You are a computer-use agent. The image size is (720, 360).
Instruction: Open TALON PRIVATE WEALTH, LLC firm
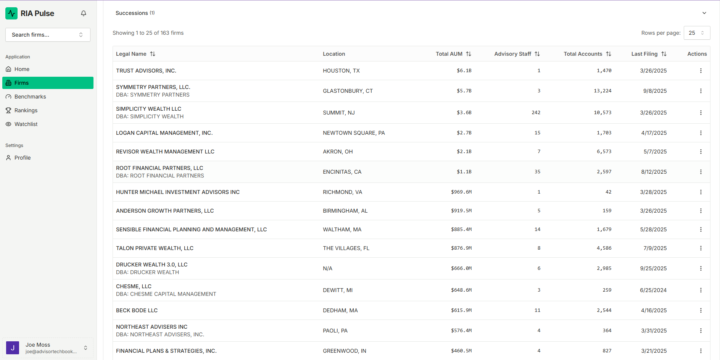[x=155, y=248]
